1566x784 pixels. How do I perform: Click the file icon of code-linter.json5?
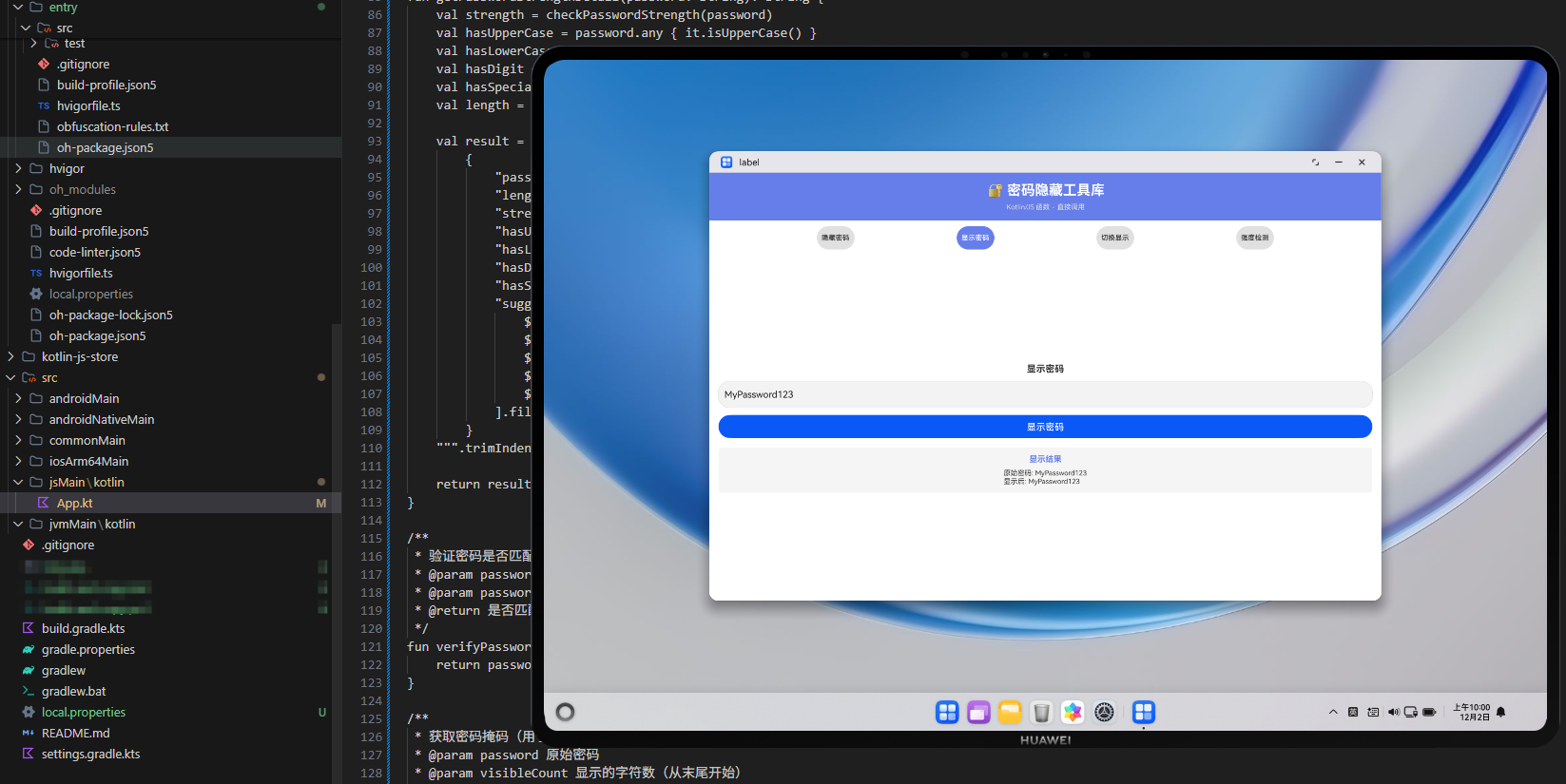coord(35,252)
